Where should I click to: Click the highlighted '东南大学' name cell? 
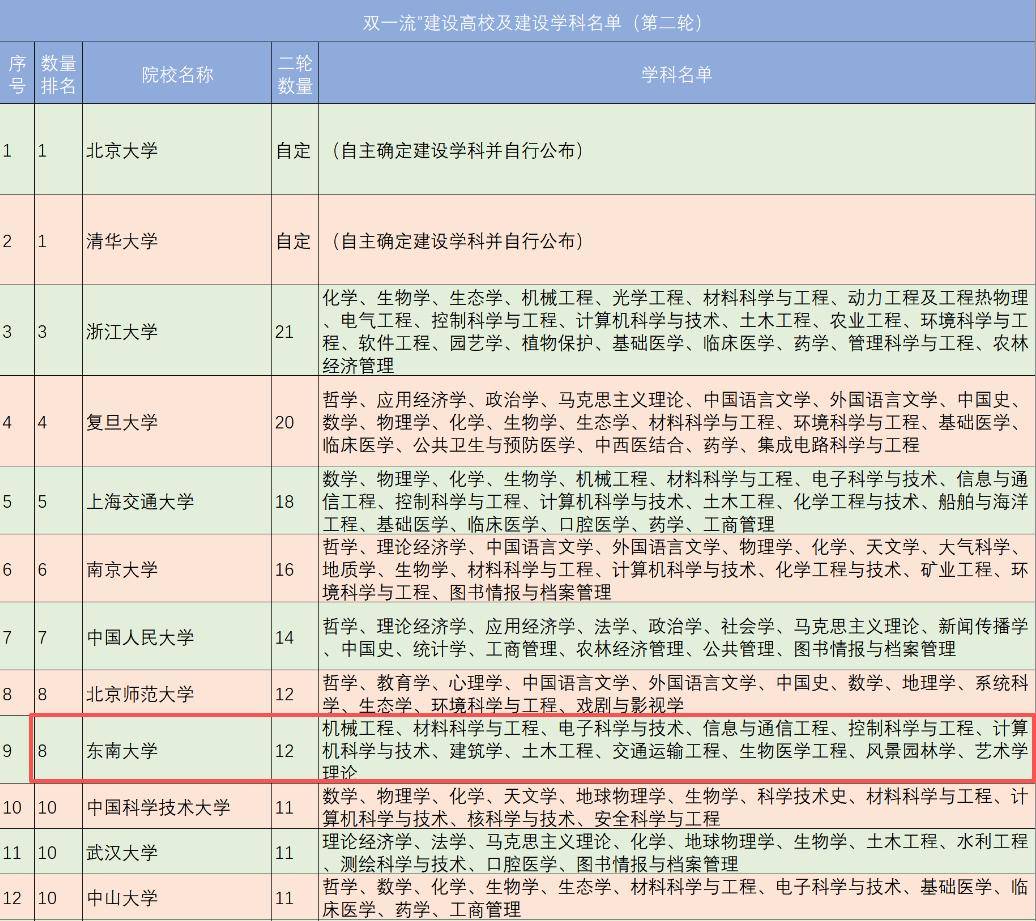(122, 750)
